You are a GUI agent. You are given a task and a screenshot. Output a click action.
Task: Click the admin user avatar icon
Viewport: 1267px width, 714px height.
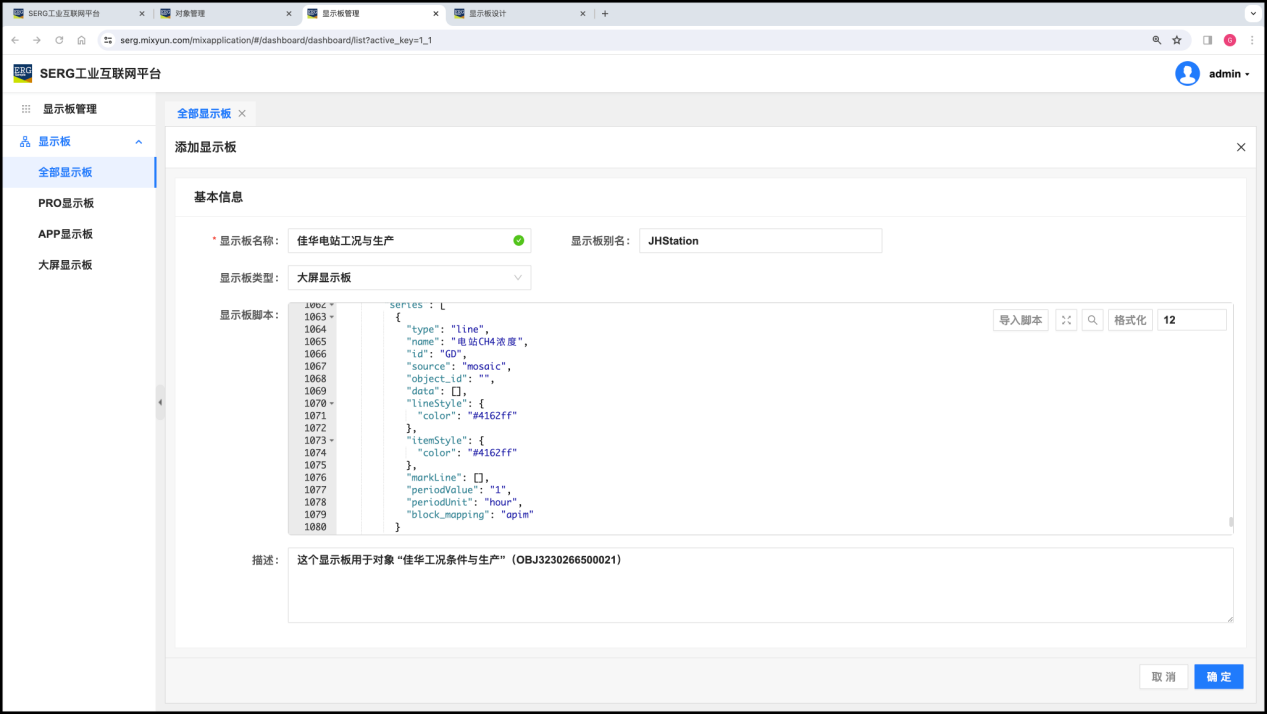pyautogui.click(x=1187, y=74)
